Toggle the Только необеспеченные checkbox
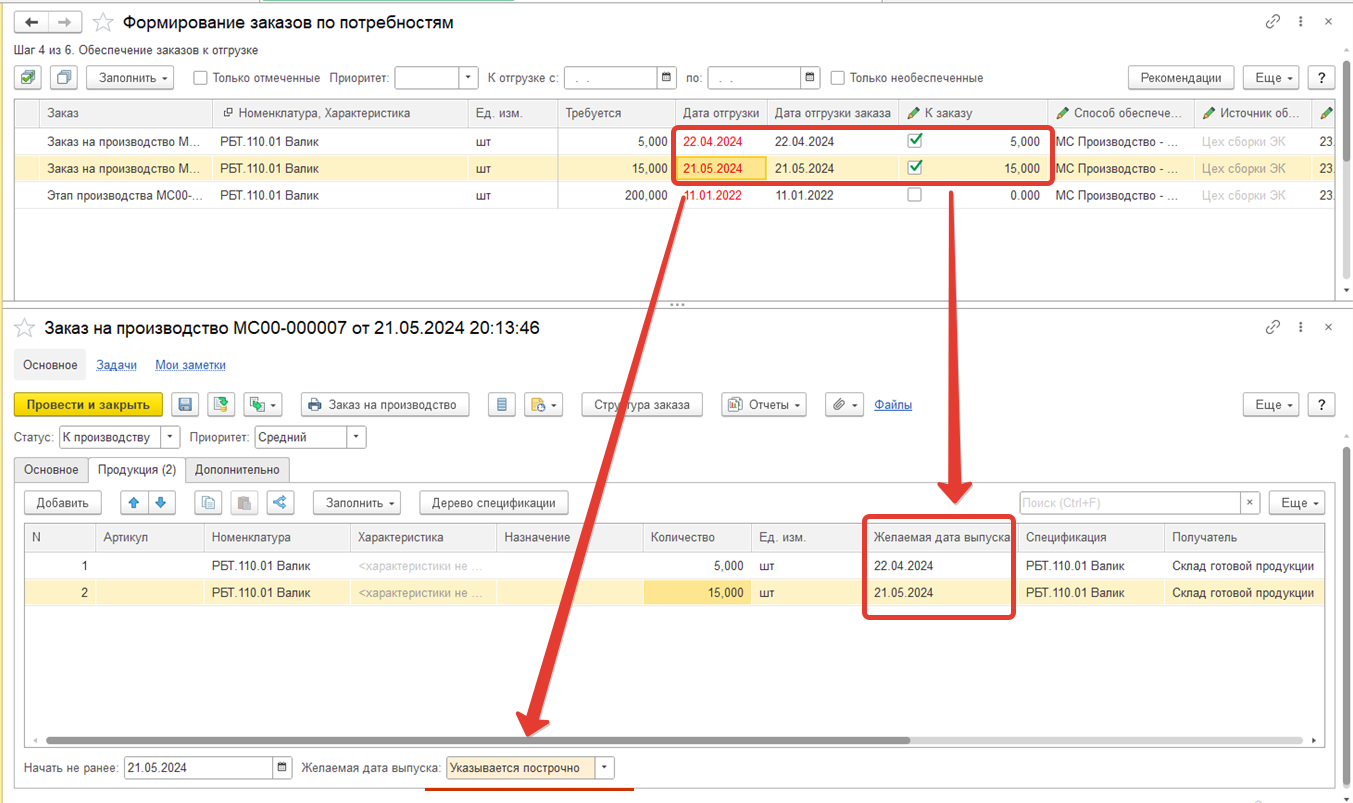Image resolution: width=1353 pixels, height=803 pixels. pos(838,78)
